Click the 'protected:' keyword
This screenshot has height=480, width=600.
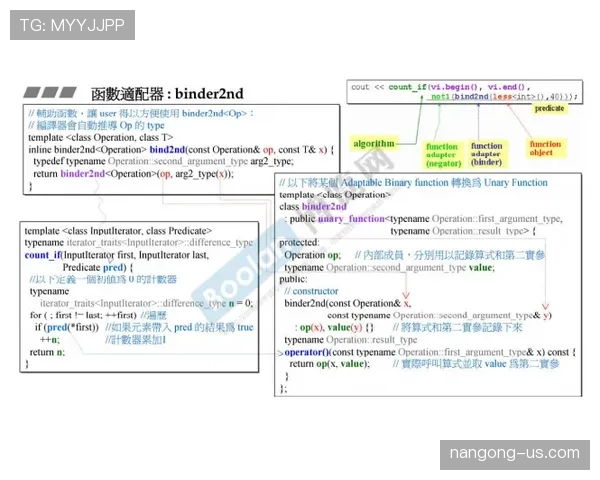click(x=299, y=243)
